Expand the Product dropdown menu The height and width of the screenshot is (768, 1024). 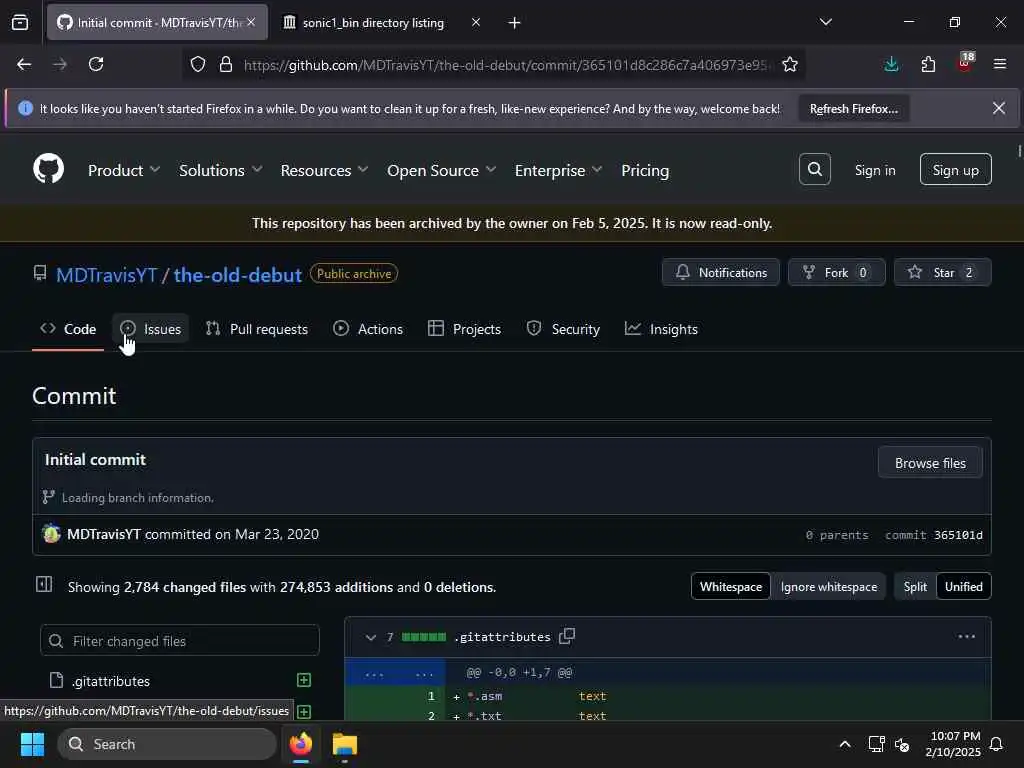[x=123, y=170]
